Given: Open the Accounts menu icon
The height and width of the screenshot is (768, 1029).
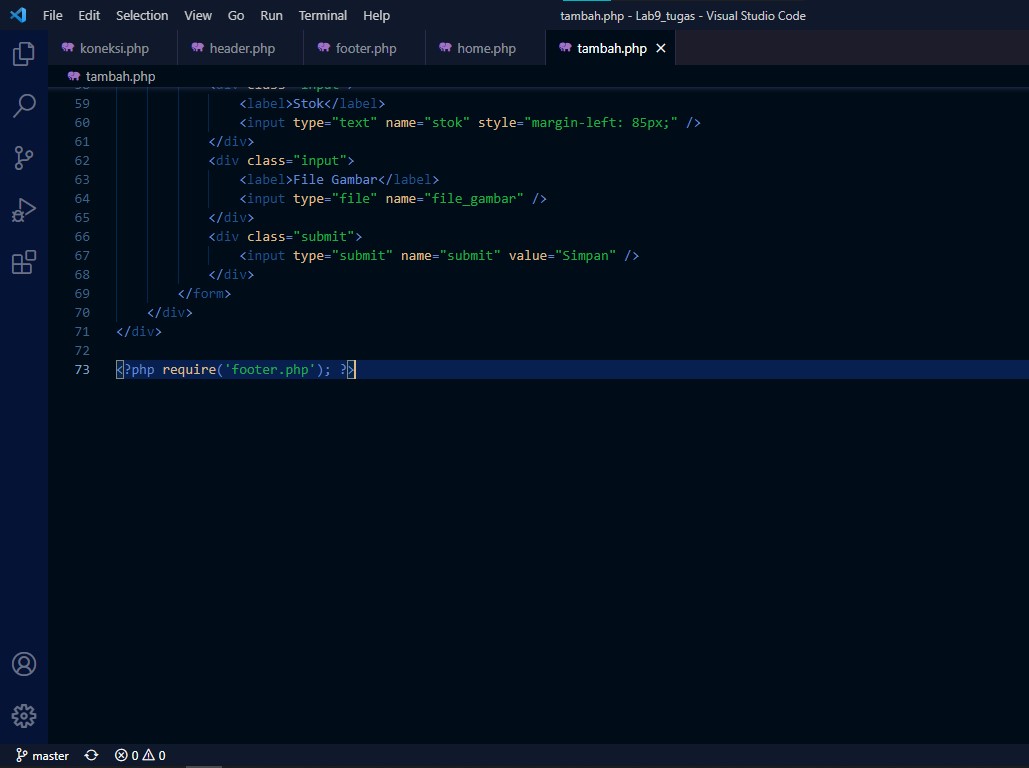Looking at the screenshot, I should click(24, 664).
